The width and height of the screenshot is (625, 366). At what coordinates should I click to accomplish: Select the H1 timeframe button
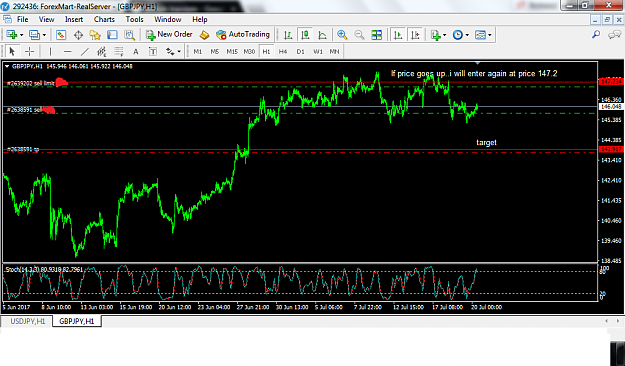[266, 51]
